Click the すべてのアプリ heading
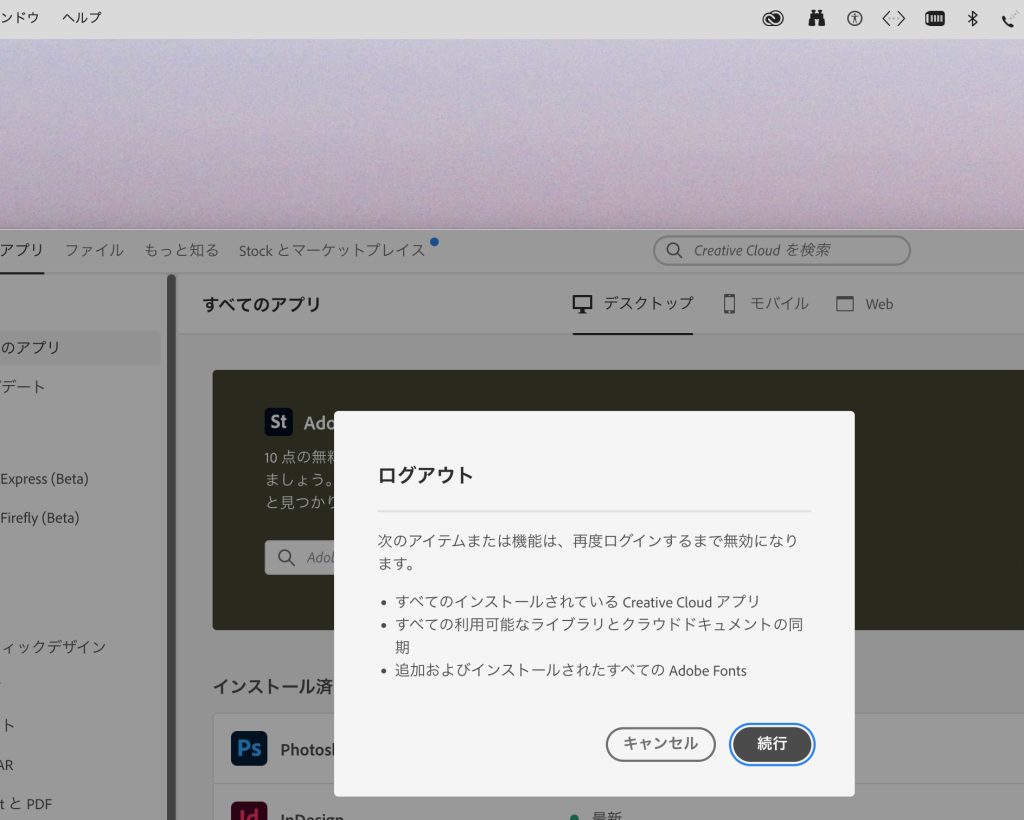Image resolution: width=1024 pixels, height=820 pixels. pyautogui.click(x=261, y=304)
